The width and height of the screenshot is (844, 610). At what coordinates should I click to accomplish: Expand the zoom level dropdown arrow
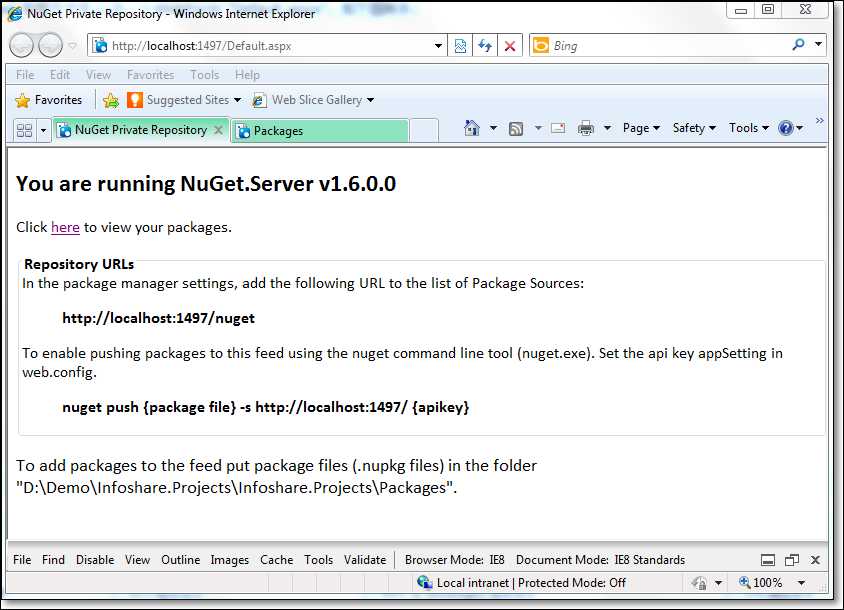(801, 583)
